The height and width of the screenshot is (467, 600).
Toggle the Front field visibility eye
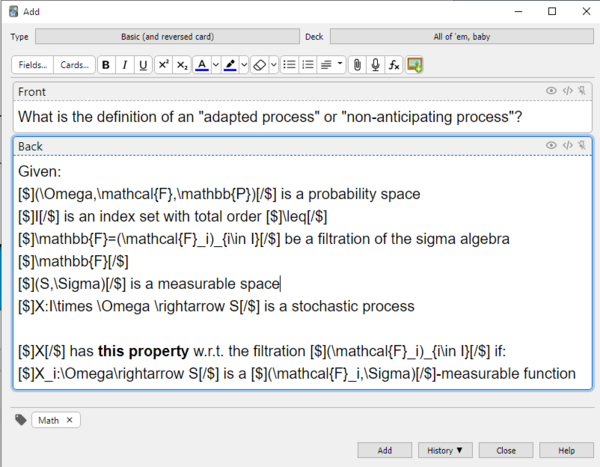(551, 91)
